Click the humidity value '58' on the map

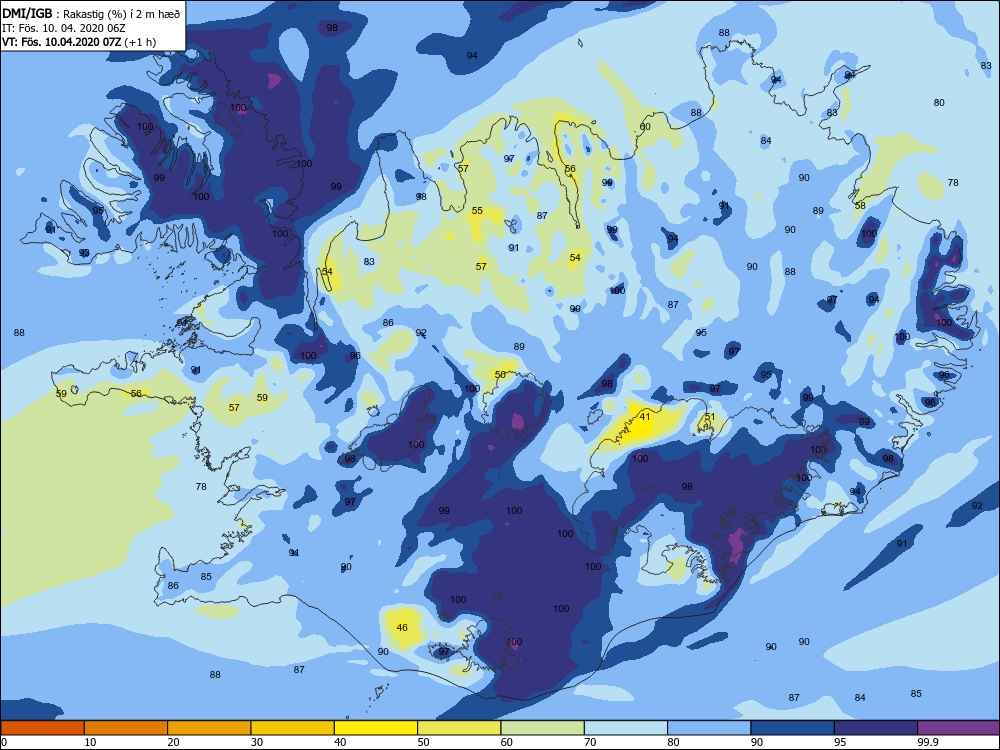click(860, 205)
